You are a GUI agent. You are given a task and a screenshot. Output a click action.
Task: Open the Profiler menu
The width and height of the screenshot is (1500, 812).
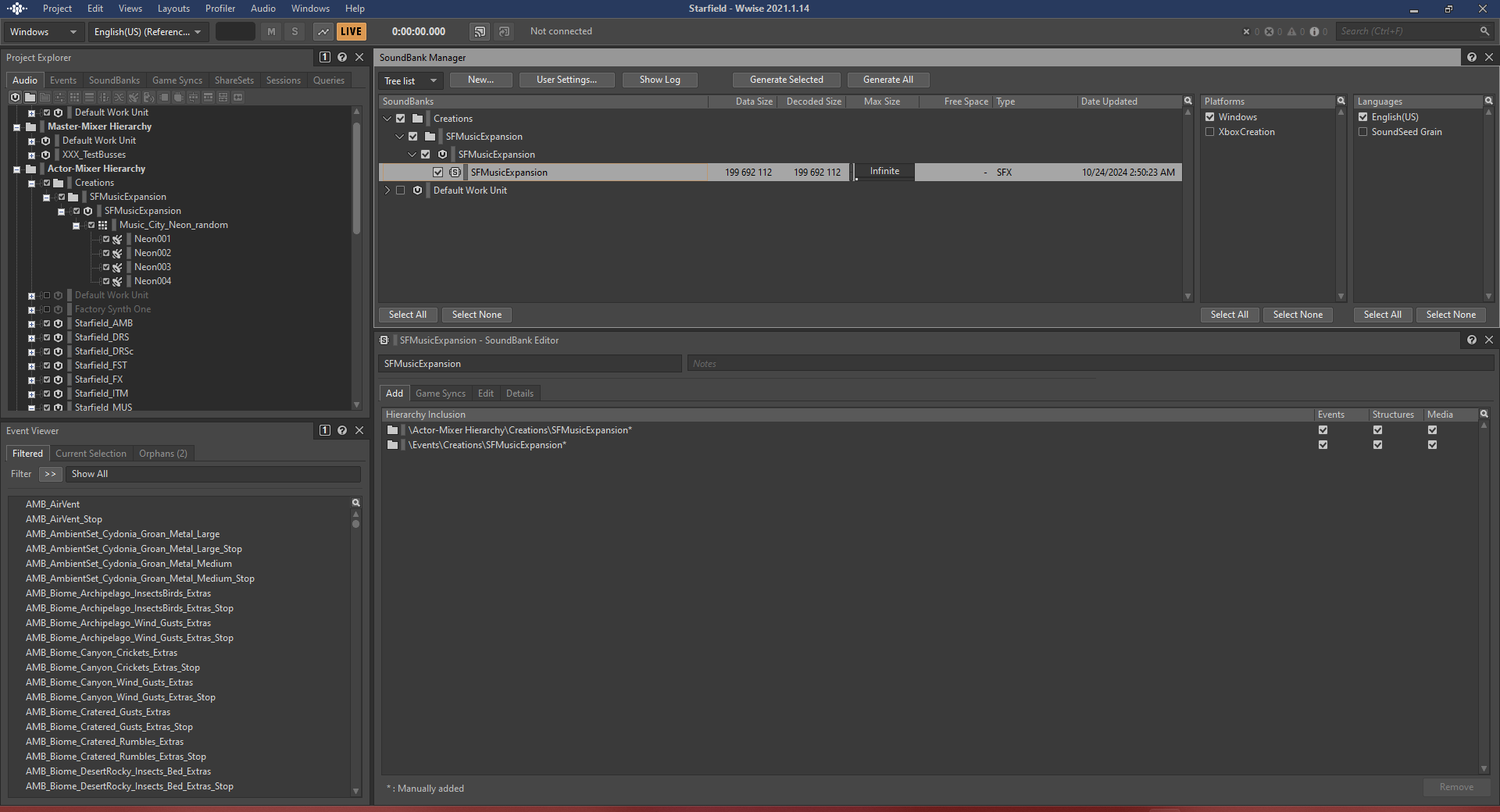click(220, 9)
